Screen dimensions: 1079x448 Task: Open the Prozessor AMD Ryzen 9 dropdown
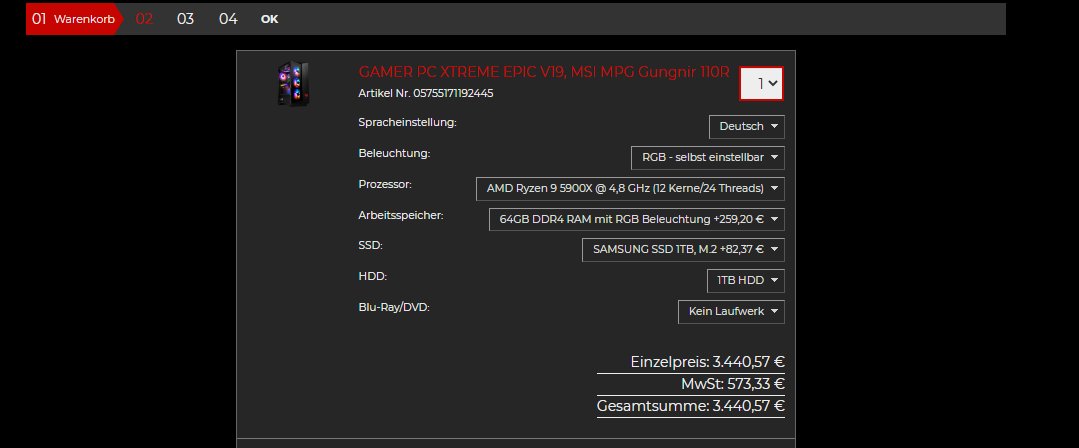coord(630,189)
